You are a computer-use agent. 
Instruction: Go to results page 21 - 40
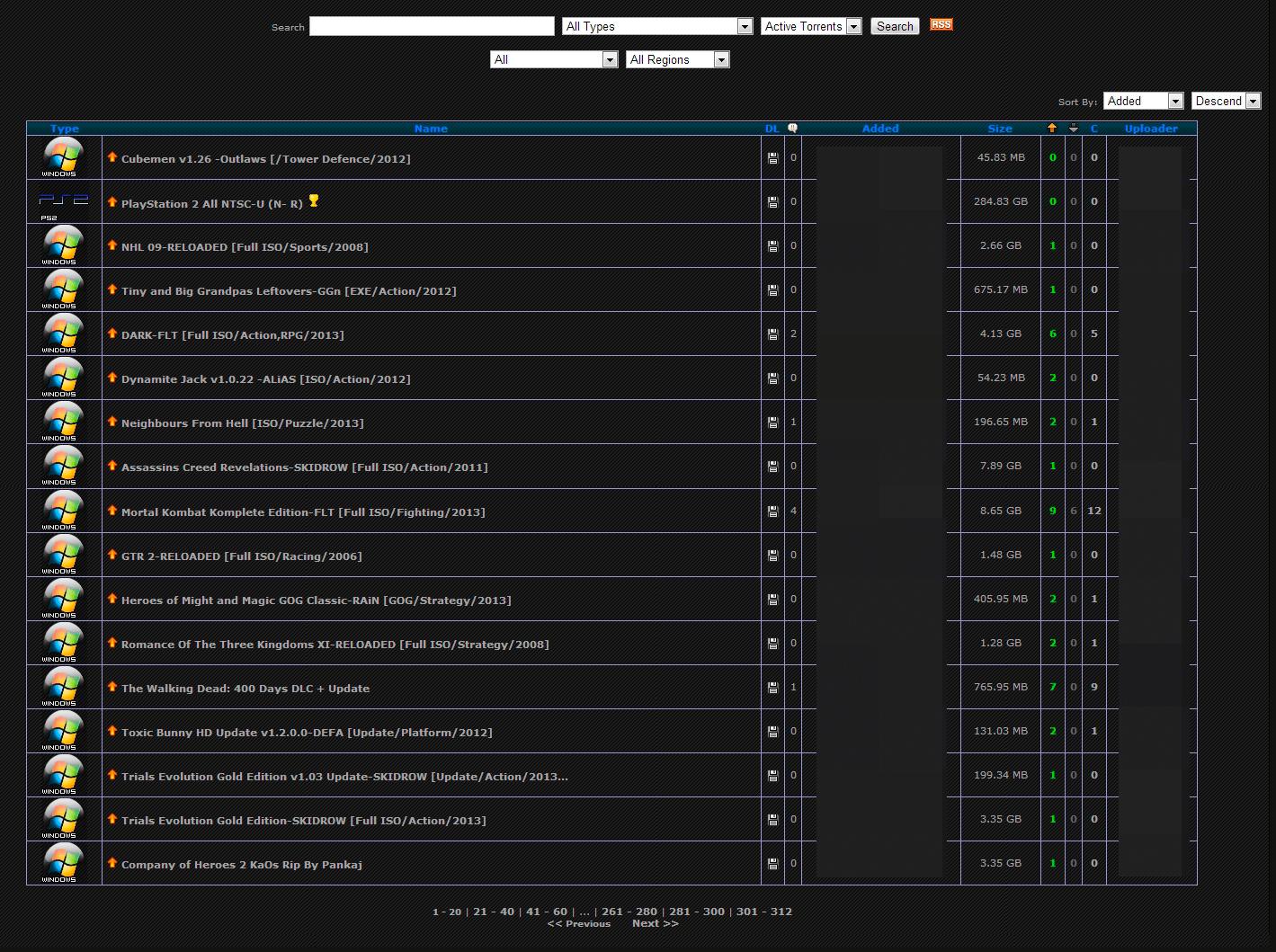[494, 912]
